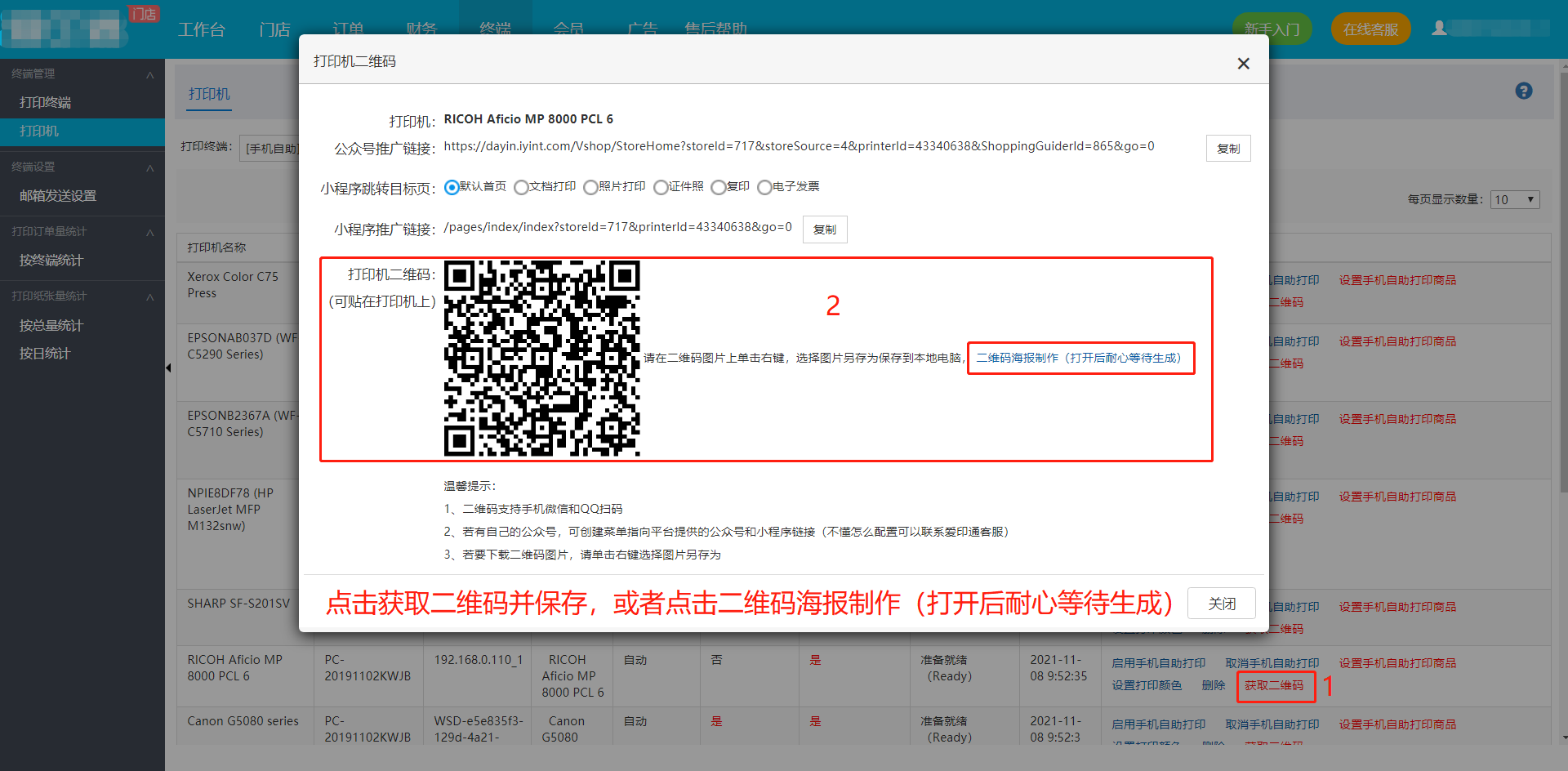The height and width of the screenshot is (771, 1568).
Task: Copy the 小程序推广链接 with its 复制 button
Action: [x=825, y=230]
